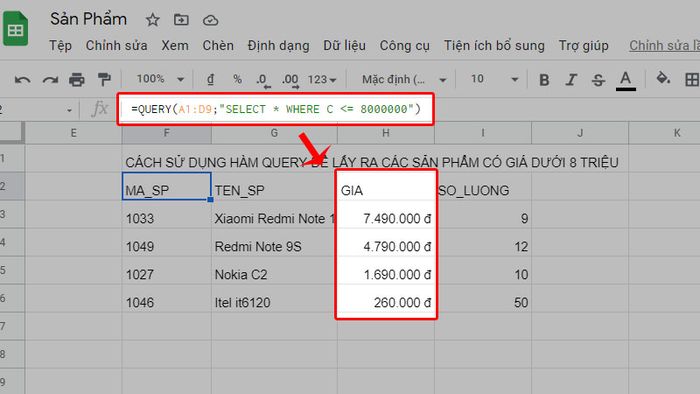Toggle Italic formatting
The image size is (700, 394).
click(x=571, y=80)
